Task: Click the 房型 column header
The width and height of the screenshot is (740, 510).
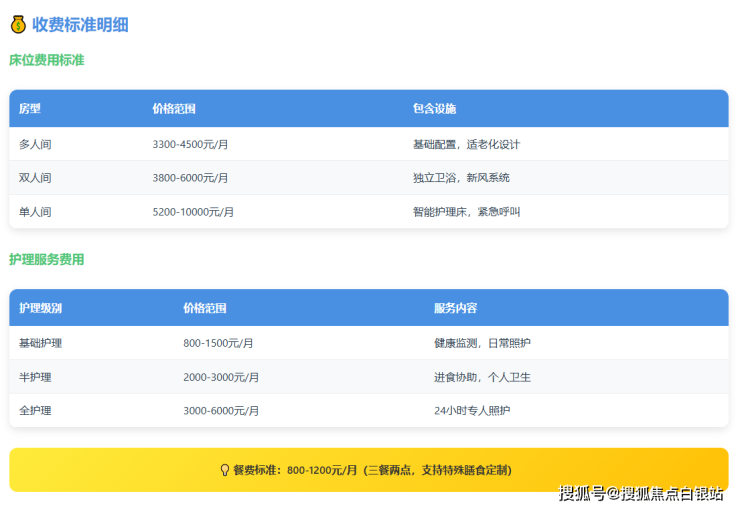Action: (29, 108)
